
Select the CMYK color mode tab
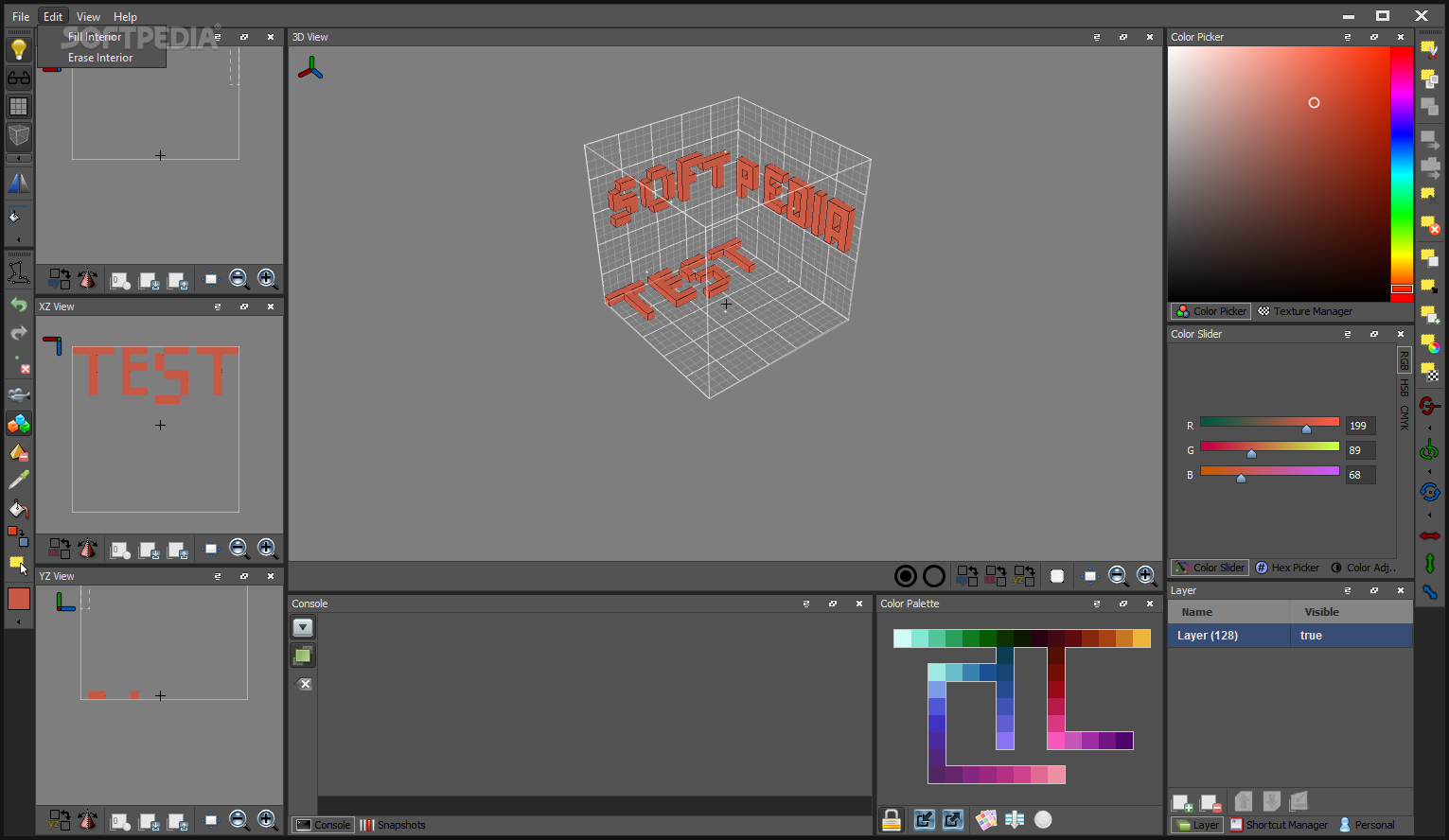tap(1405, 417)
